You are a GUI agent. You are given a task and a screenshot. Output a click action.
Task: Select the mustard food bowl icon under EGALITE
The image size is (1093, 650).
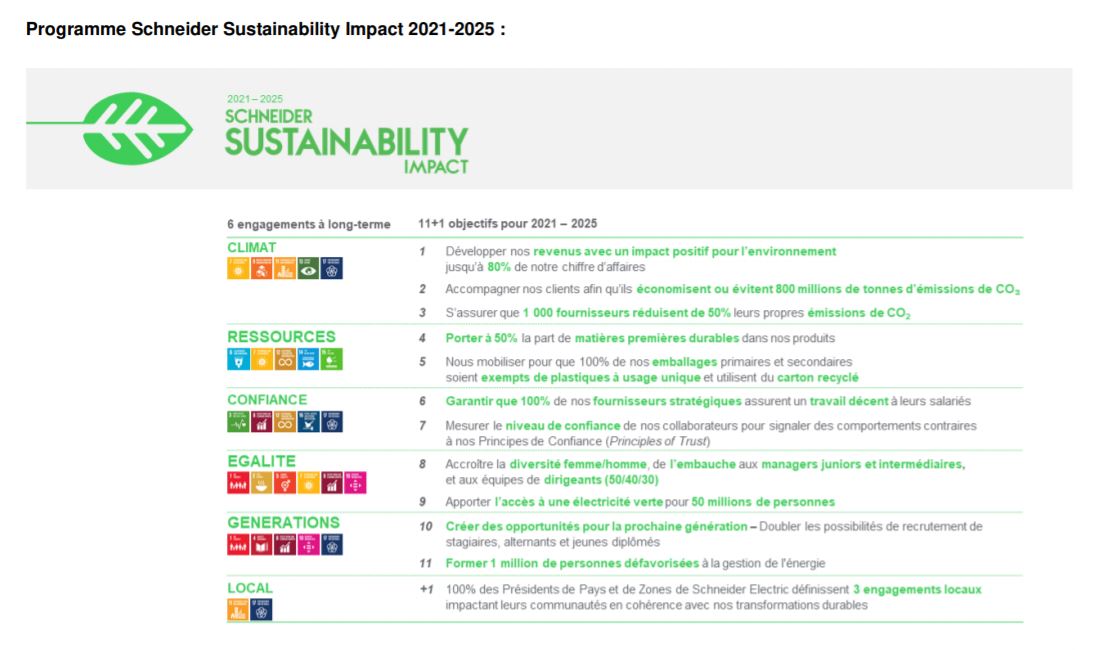pos(261,483)
